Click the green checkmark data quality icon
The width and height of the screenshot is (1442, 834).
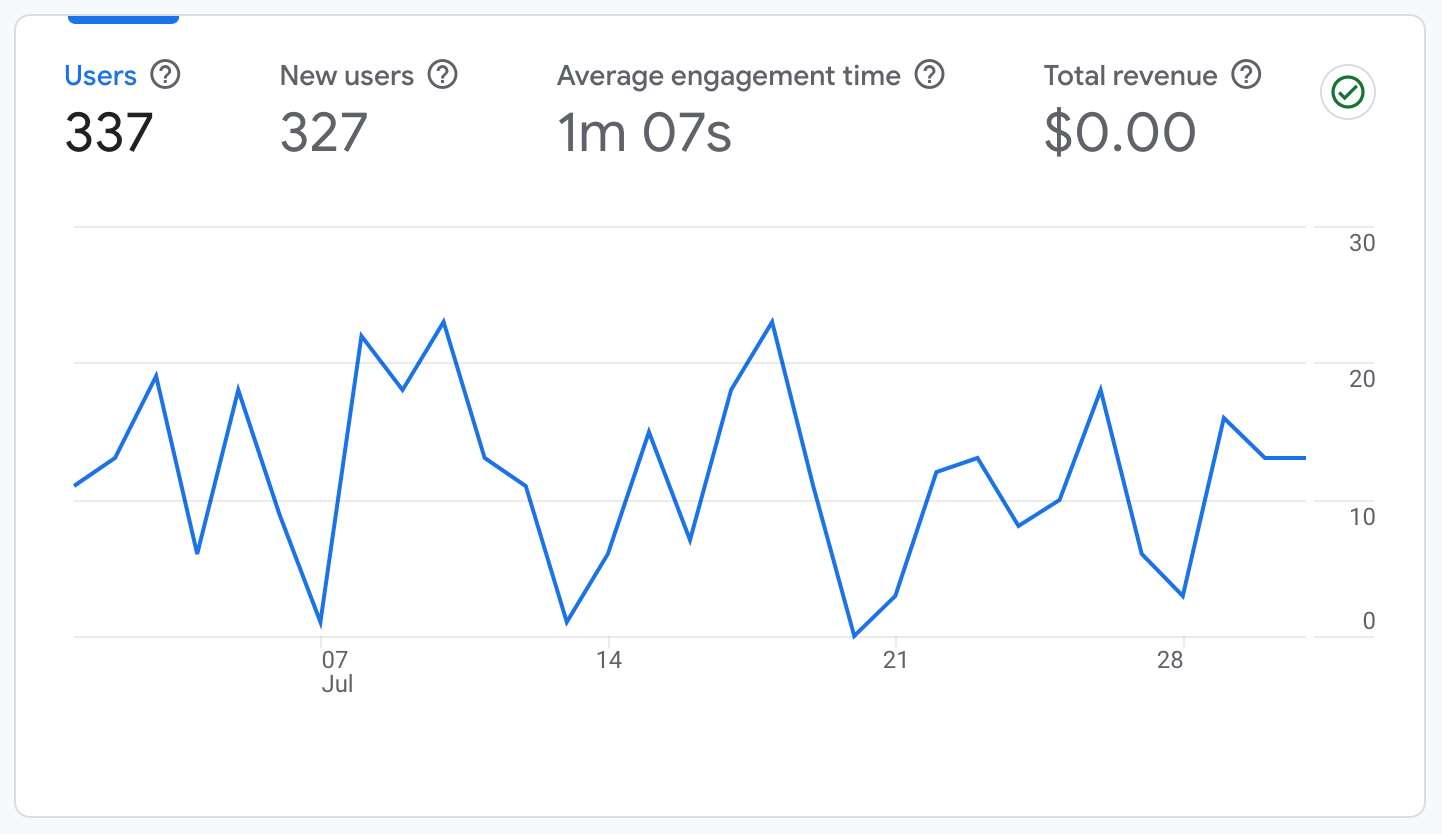1348,94
